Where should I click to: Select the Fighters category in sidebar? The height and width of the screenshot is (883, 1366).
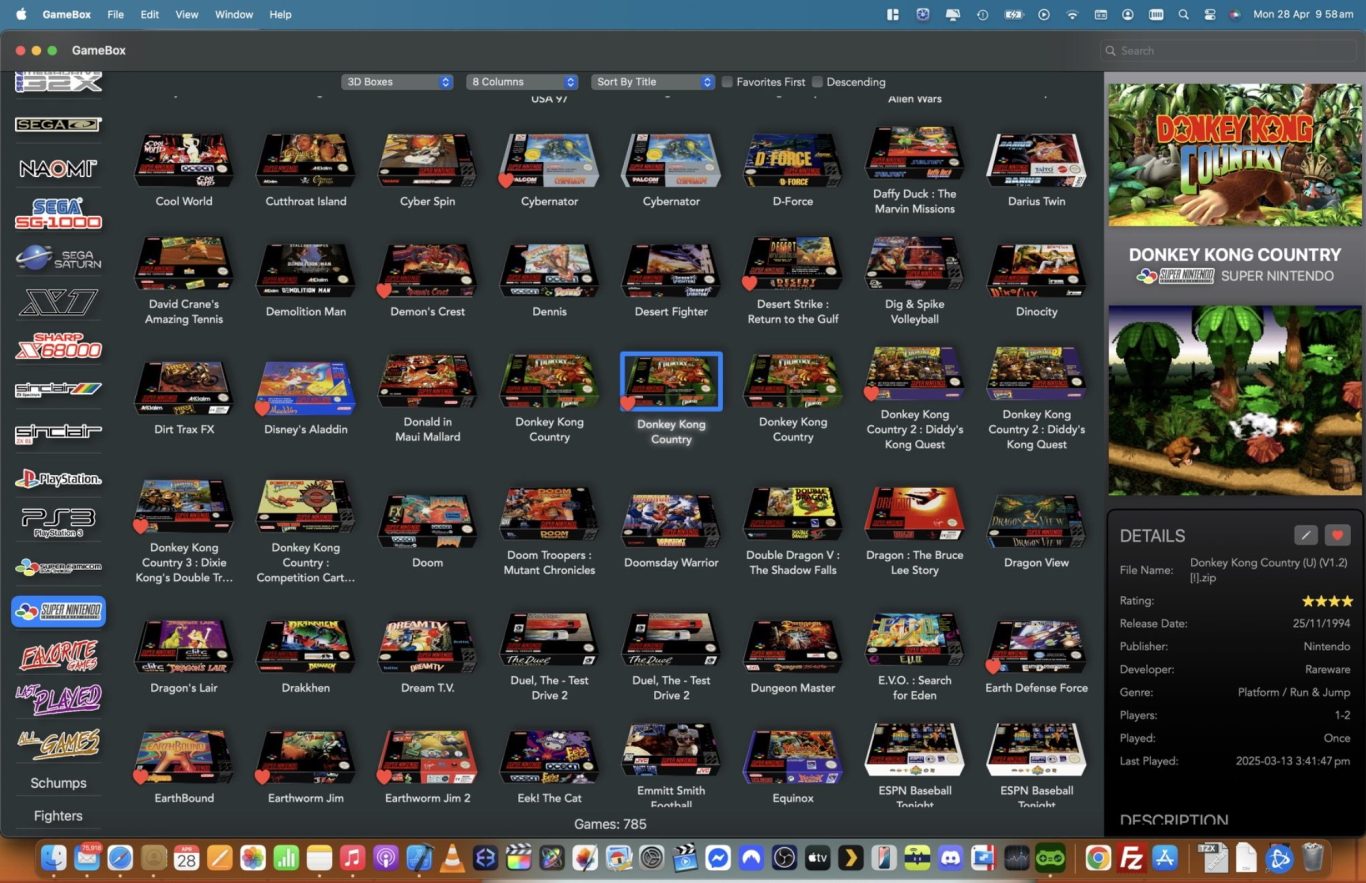click(x=58, y=816)
